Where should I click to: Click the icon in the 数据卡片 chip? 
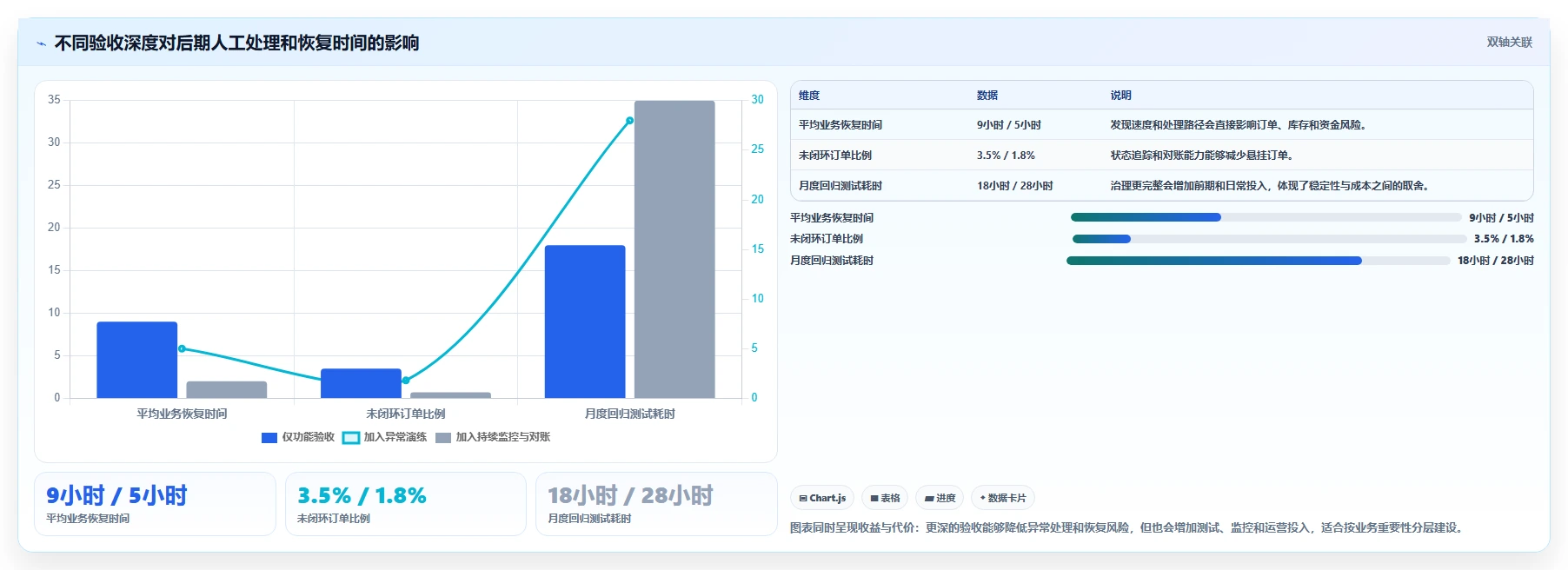[983, 499]
